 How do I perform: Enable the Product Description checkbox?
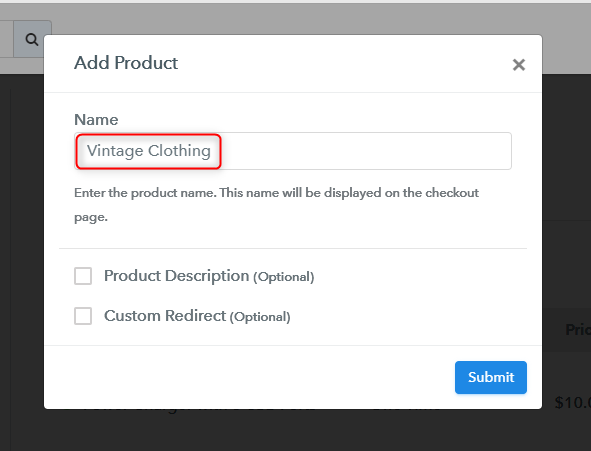[x=83, y=276]
